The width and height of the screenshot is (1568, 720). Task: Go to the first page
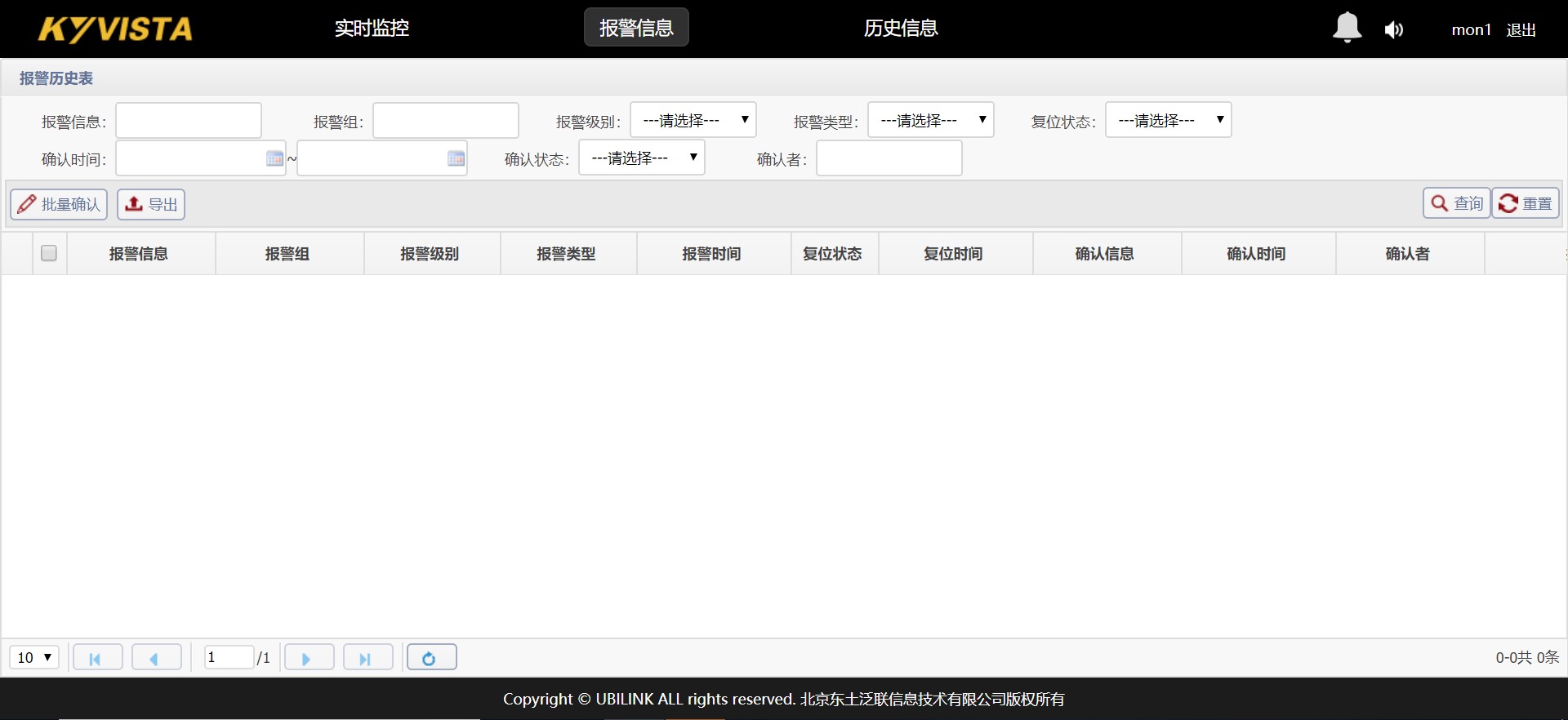pyautogui.click(x=98, y=658)
